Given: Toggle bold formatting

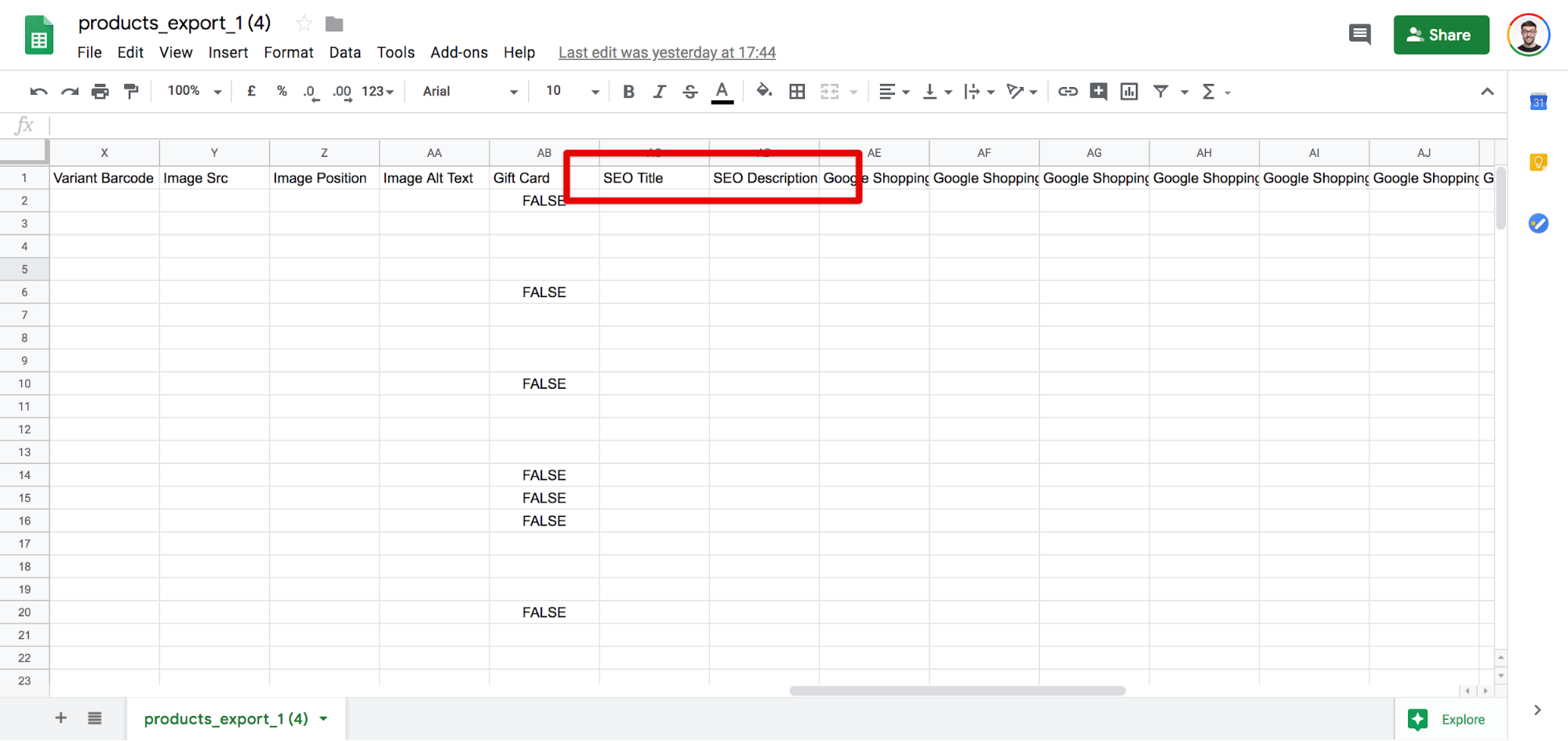Looking at the screenshot, I should (x=628, y=92).
